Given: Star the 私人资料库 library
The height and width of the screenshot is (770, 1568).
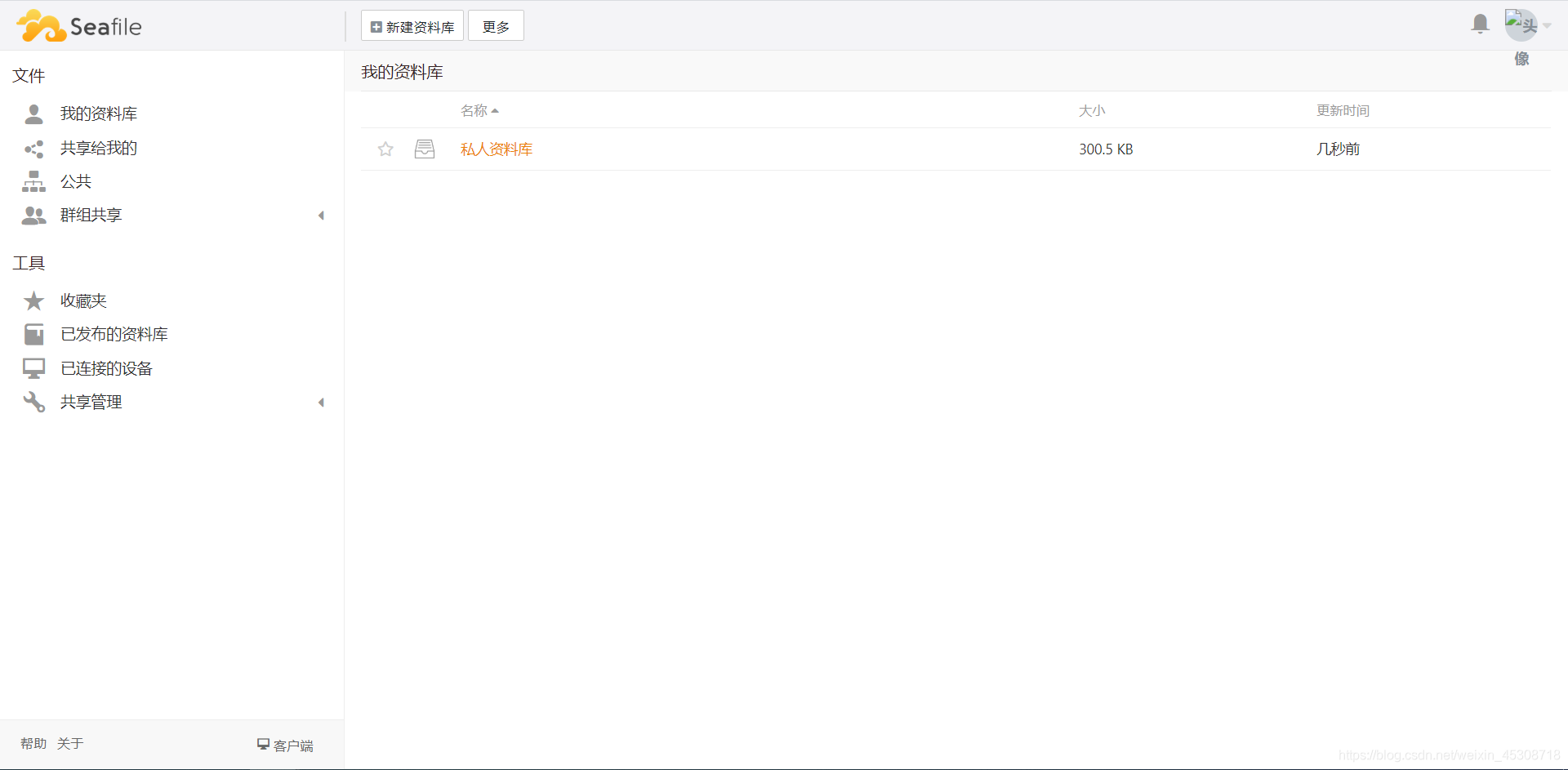Looking at the screenshot, I should [x=385, y=149].
